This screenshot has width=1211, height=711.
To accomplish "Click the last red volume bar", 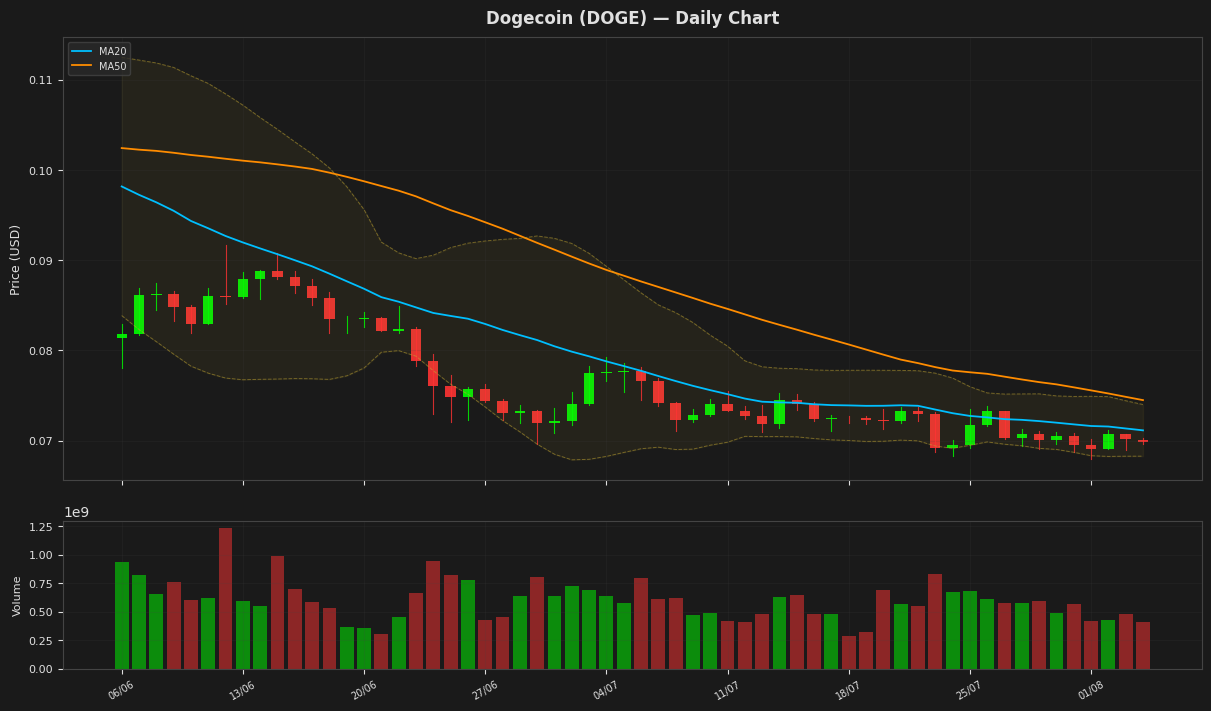I will coord(1143,645).
